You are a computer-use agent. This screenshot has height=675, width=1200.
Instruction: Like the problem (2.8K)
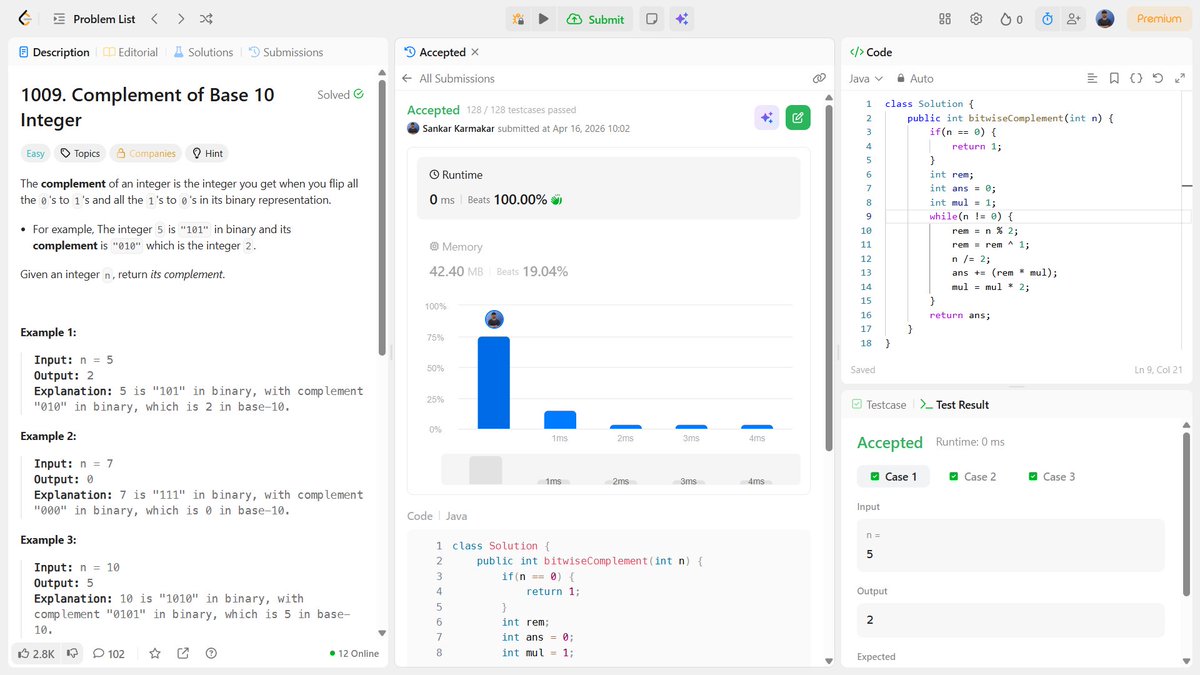[36, 653]
